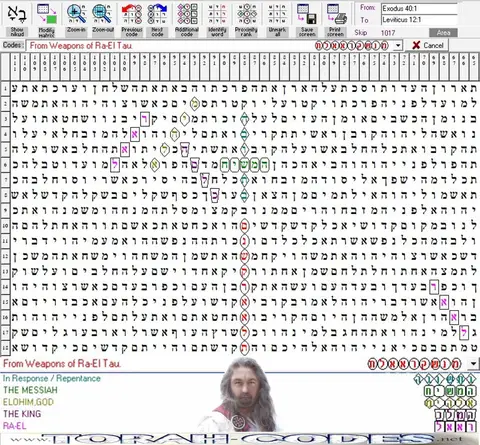Edit the From field showing Exodus 40:1
Screen dimensions: 480x445
[419, 8]
